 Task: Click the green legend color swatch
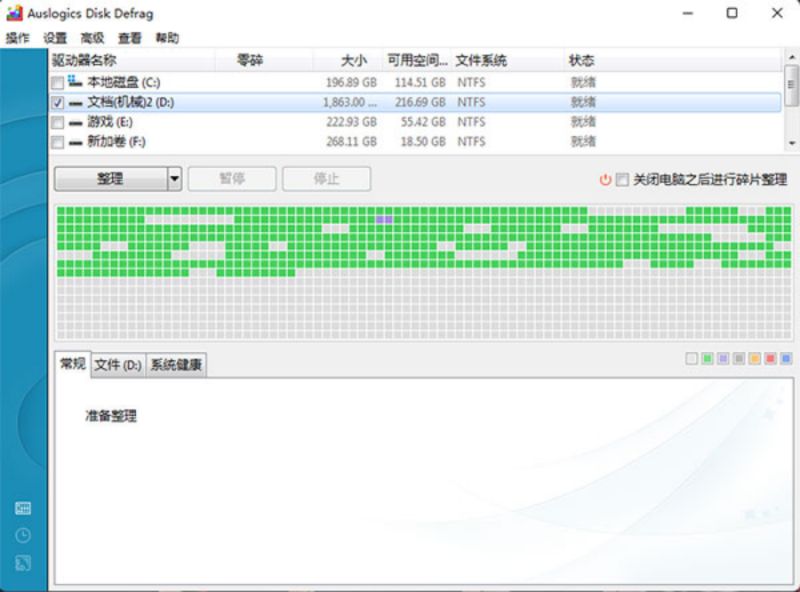coord(707,359)
